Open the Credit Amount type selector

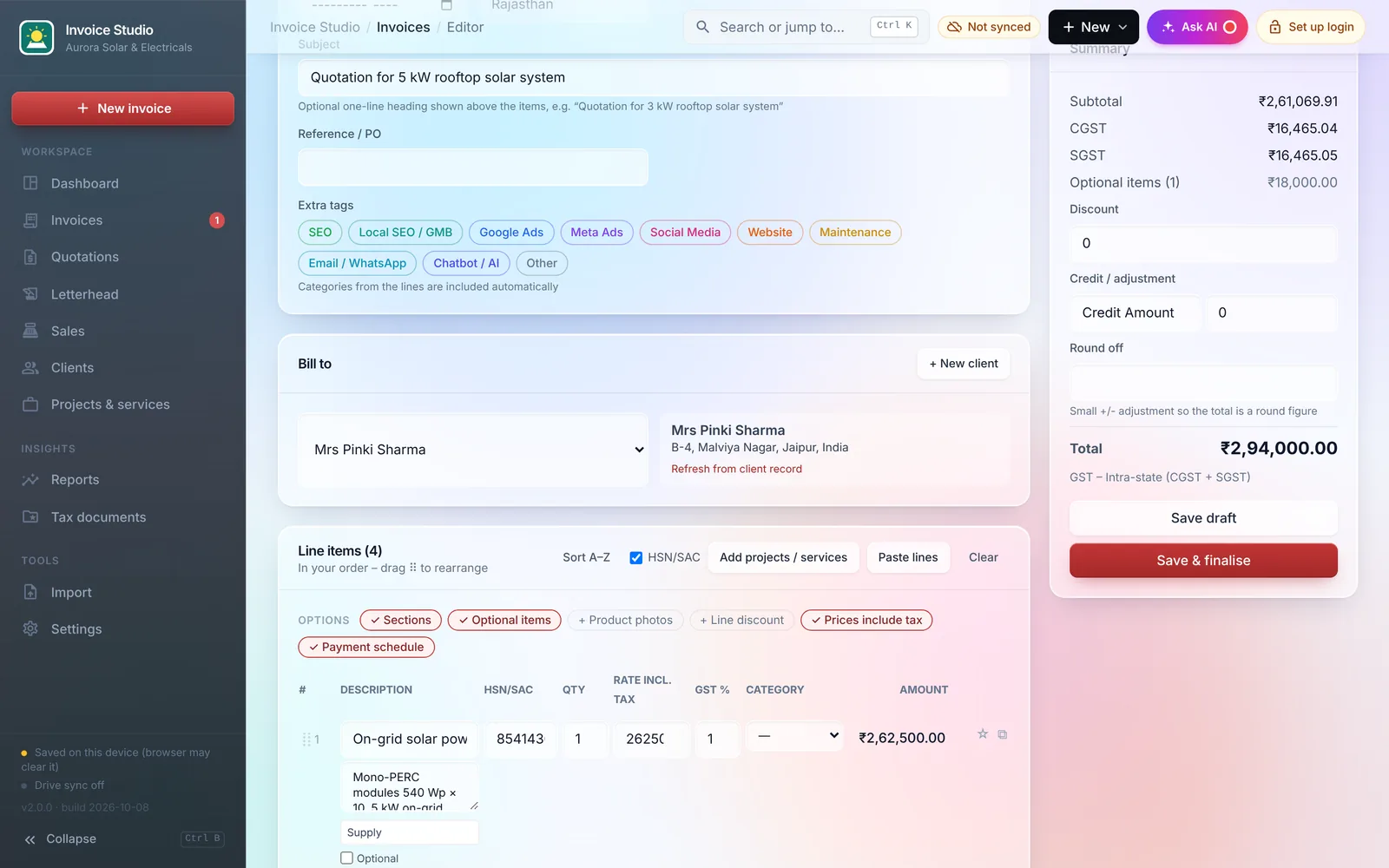tap(1136, 313)
